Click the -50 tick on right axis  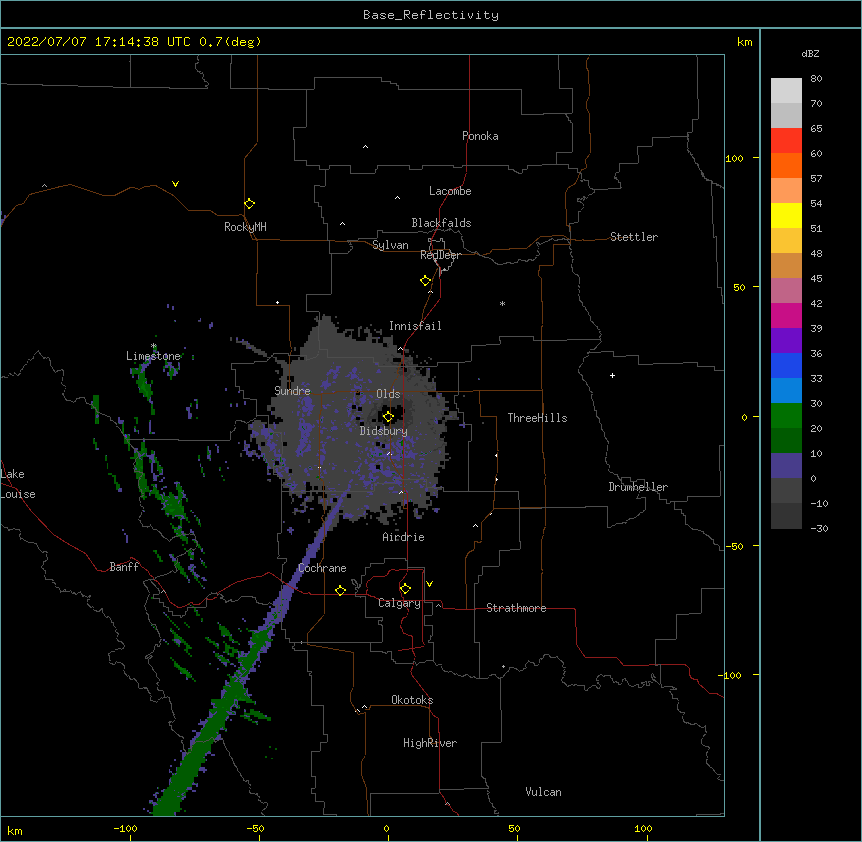click(734, 546)
